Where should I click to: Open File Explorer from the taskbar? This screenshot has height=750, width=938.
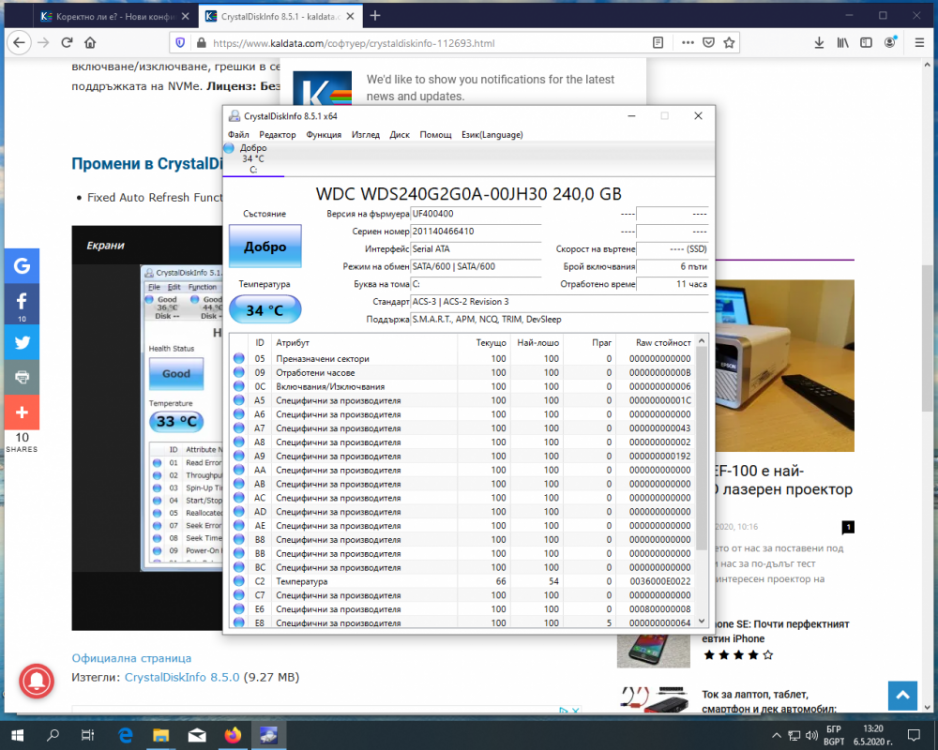tap(161, 735)
